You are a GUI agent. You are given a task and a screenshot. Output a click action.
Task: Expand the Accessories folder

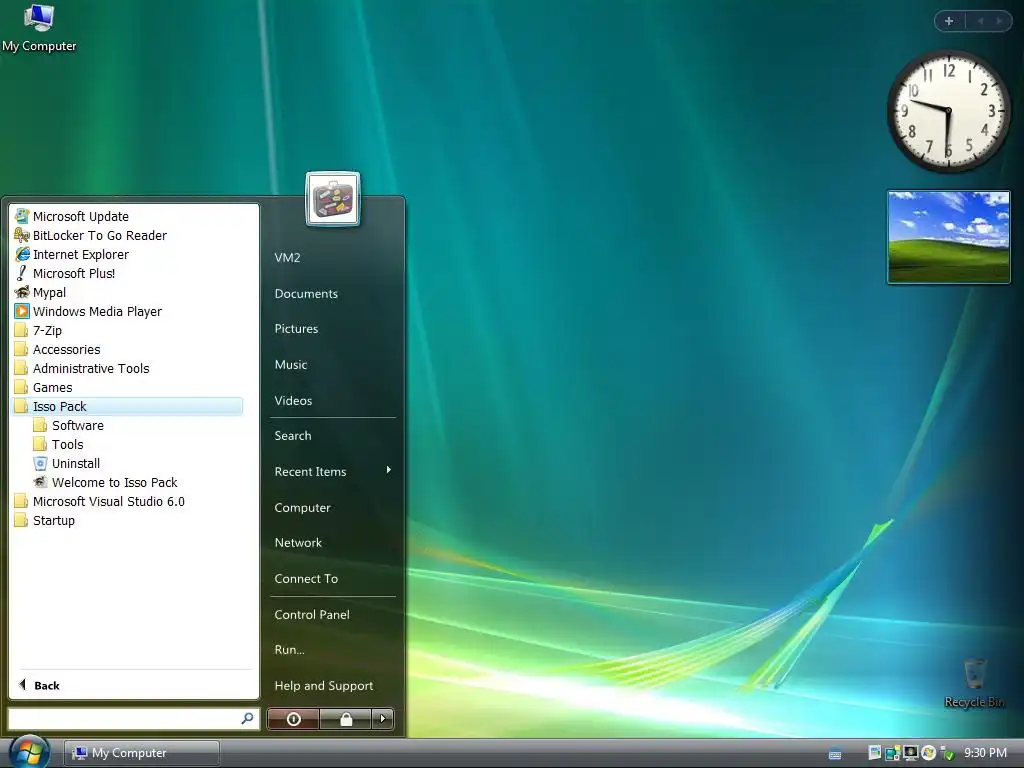pyautogui.click(x=57, y=349)
